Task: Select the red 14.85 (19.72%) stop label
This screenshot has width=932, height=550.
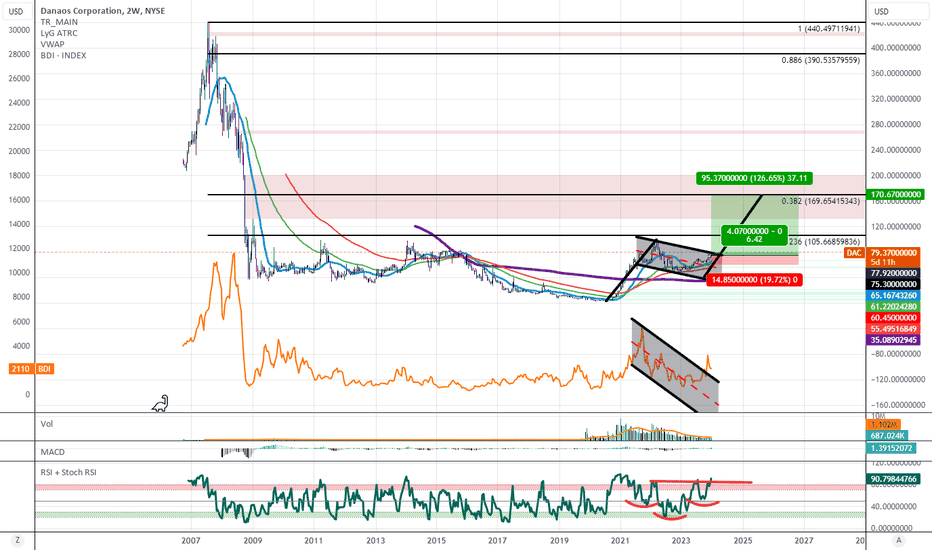Action: pyautogui.click(x=754, y=279)
